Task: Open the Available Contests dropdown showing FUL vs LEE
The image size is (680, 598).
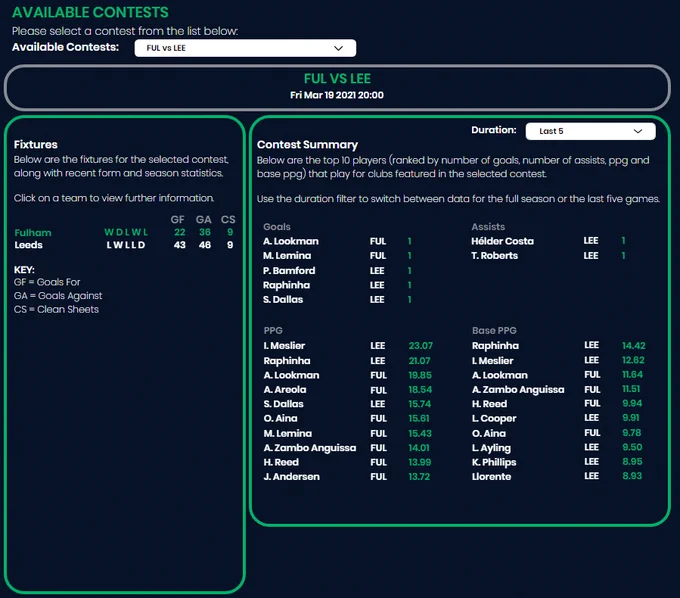Action: (245, 48)
